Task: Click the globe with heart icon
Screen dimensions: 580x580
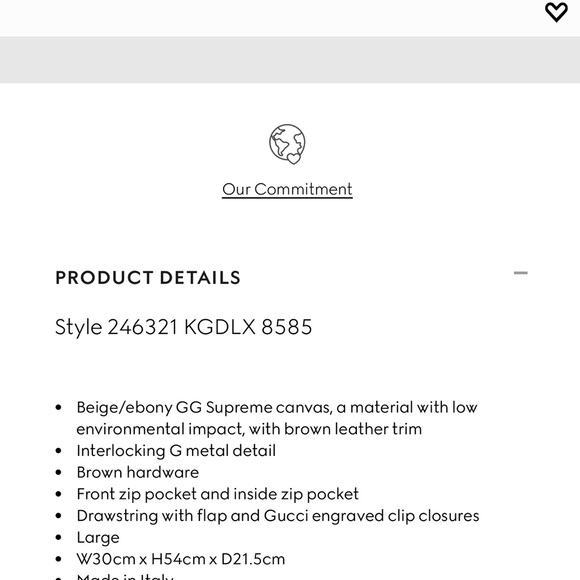Action: [x=287, y=144]
